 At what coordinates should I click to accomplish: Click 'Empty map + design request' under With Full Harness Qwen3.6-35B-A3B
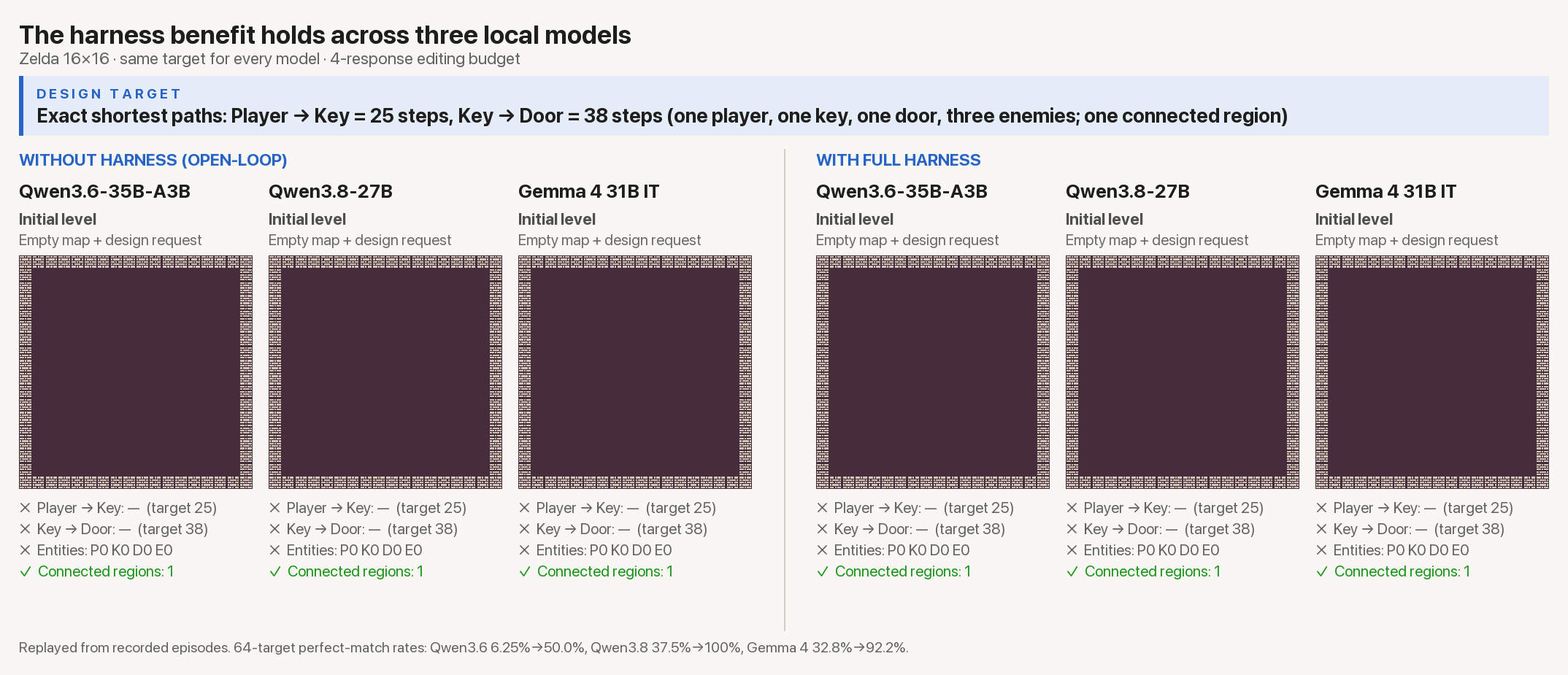click(x=907, y=240)
